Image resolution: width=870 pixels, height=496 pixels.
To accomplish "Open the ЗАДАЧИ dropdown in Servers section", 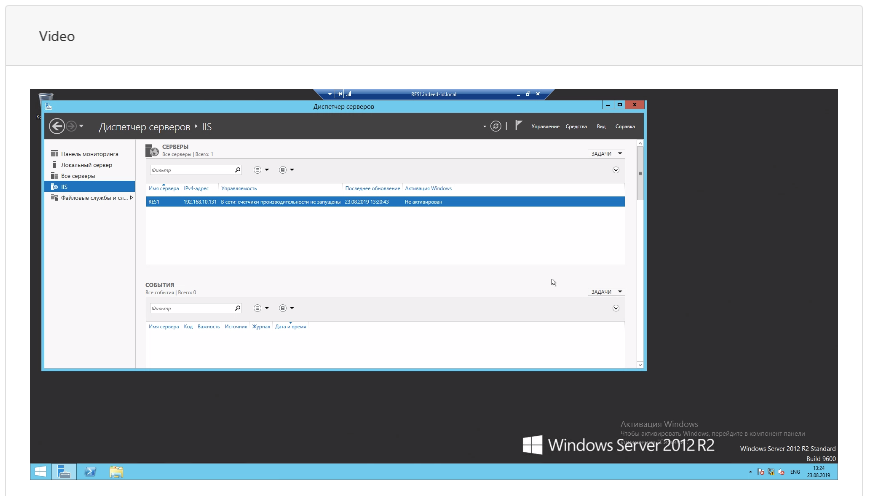I will tap(606, 154).
